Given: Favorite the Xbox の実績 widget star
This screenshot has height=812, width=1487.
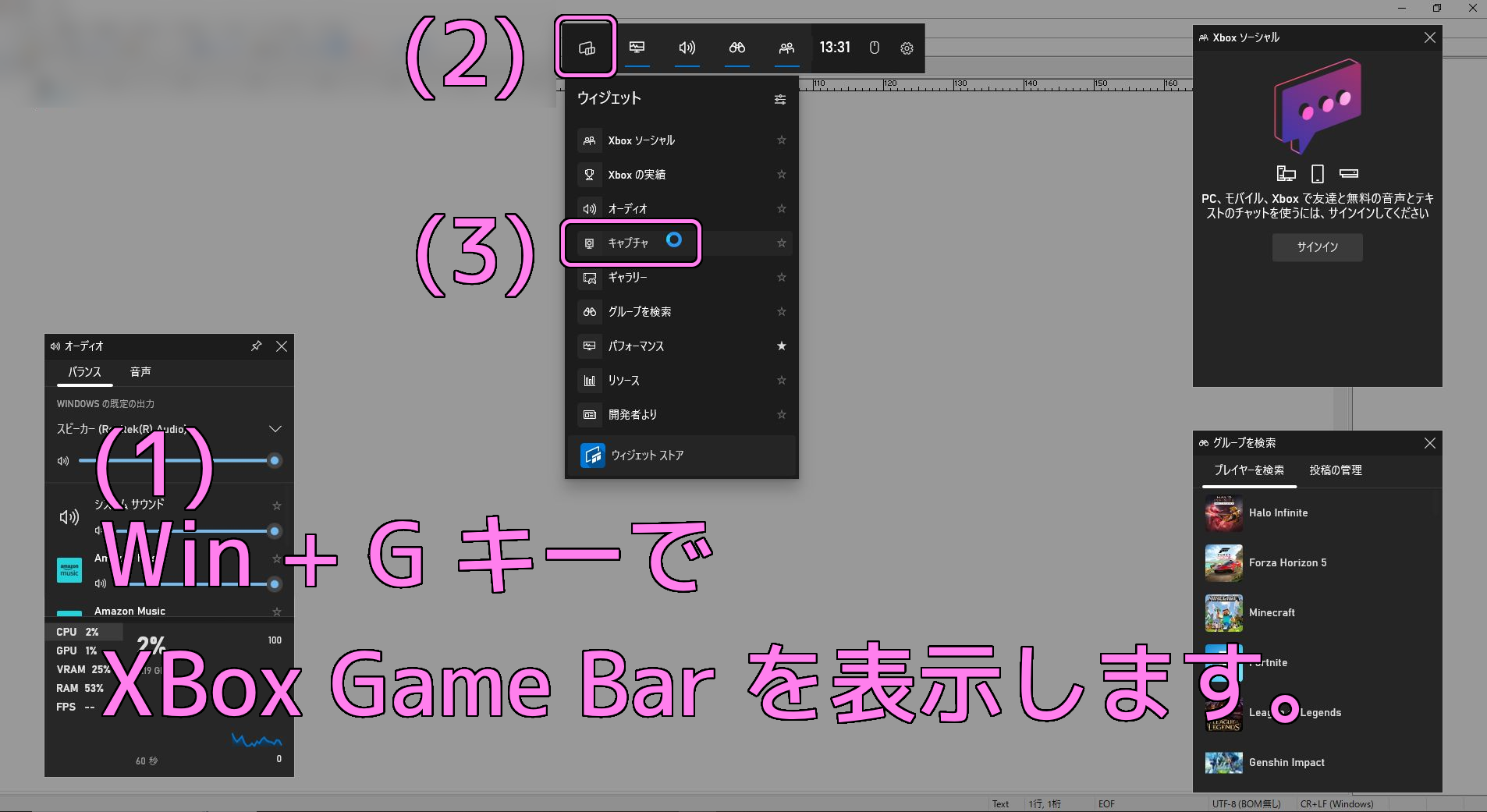Looking at the screenshot, I should (x=781, y=175).
